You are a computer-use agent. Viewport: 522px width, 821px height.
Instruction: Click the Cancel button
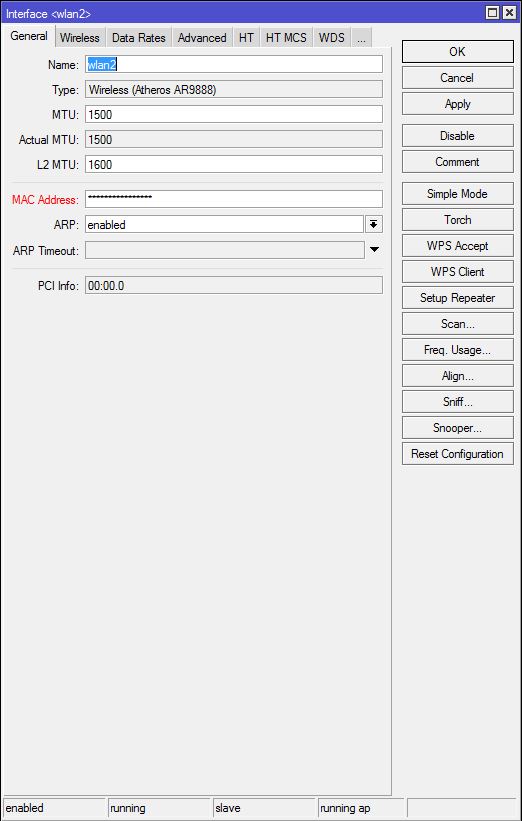coord(457,77)
